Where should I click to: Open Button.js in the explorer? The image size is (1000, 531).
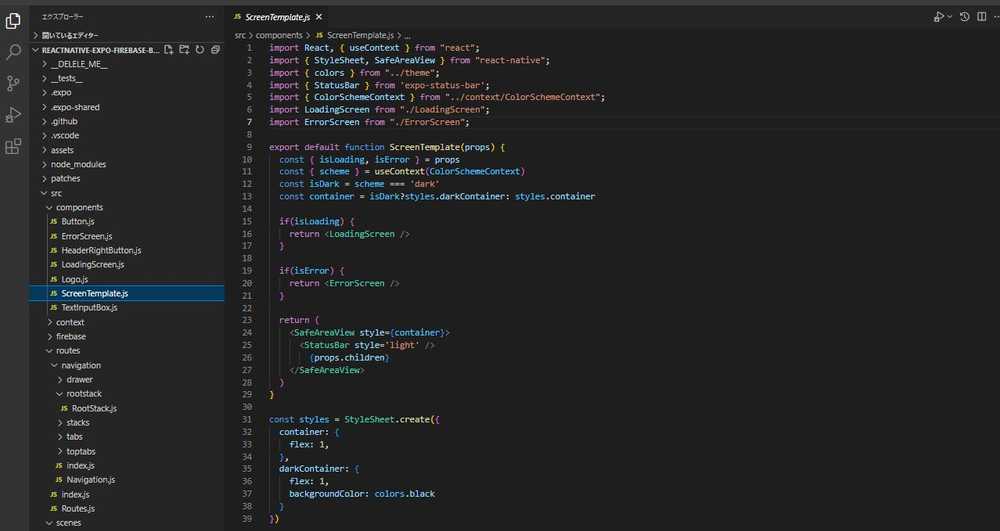tap(128, 222)
